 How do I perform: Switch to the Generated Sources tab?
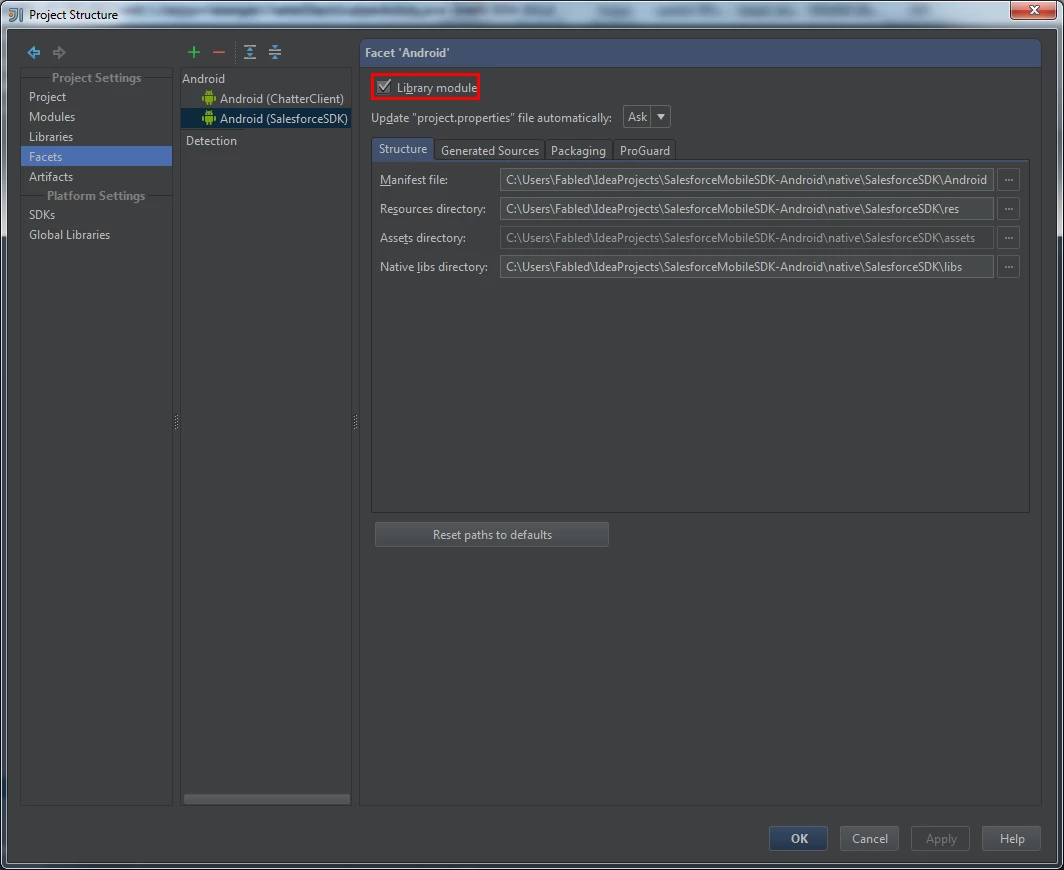(490, 151)
